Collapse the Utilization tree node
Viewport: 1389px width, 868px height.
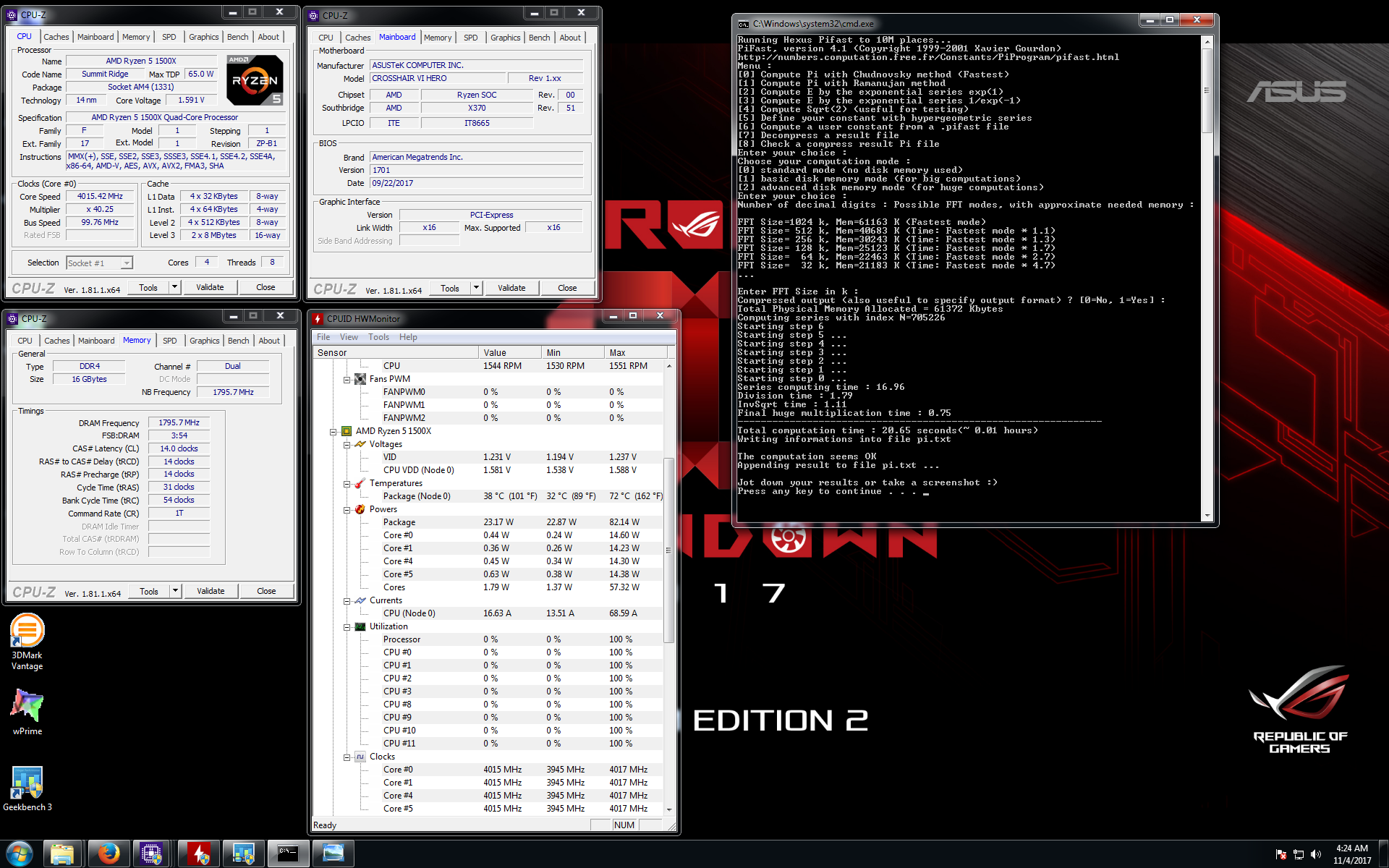[x=347, y=626]
